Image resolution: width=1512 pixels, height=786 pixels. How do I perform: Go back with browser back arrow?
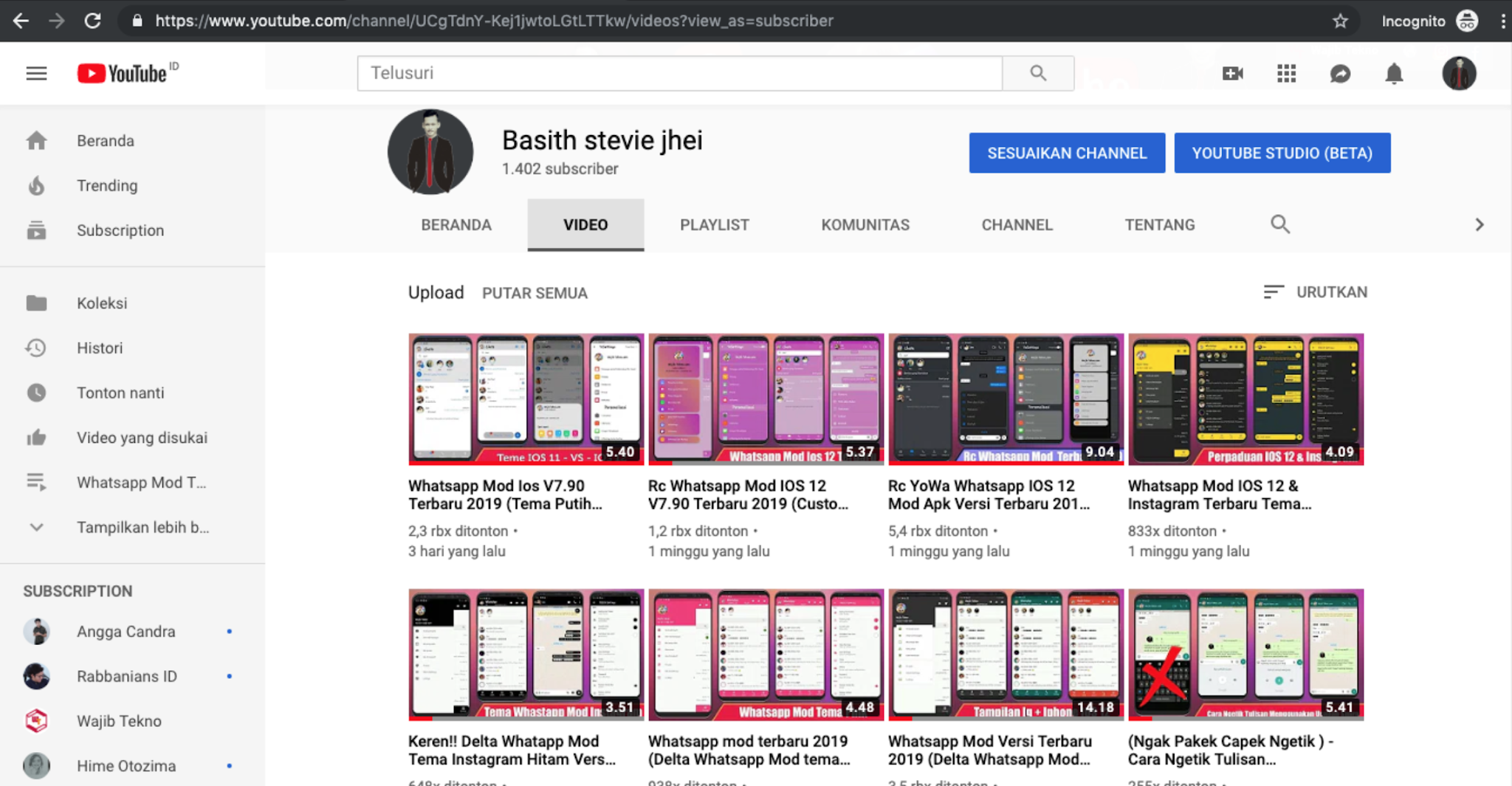[21, 21]
